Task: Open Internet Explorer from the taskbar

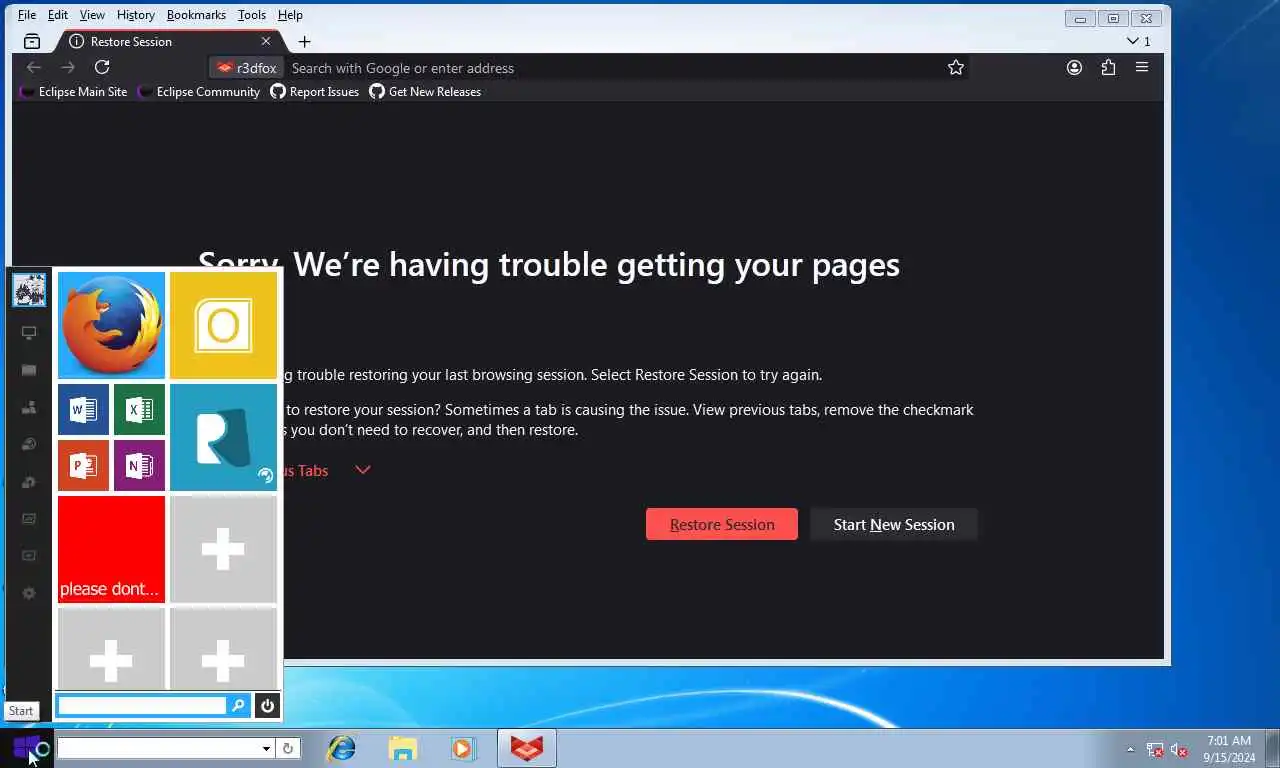Action: (342, 748)
